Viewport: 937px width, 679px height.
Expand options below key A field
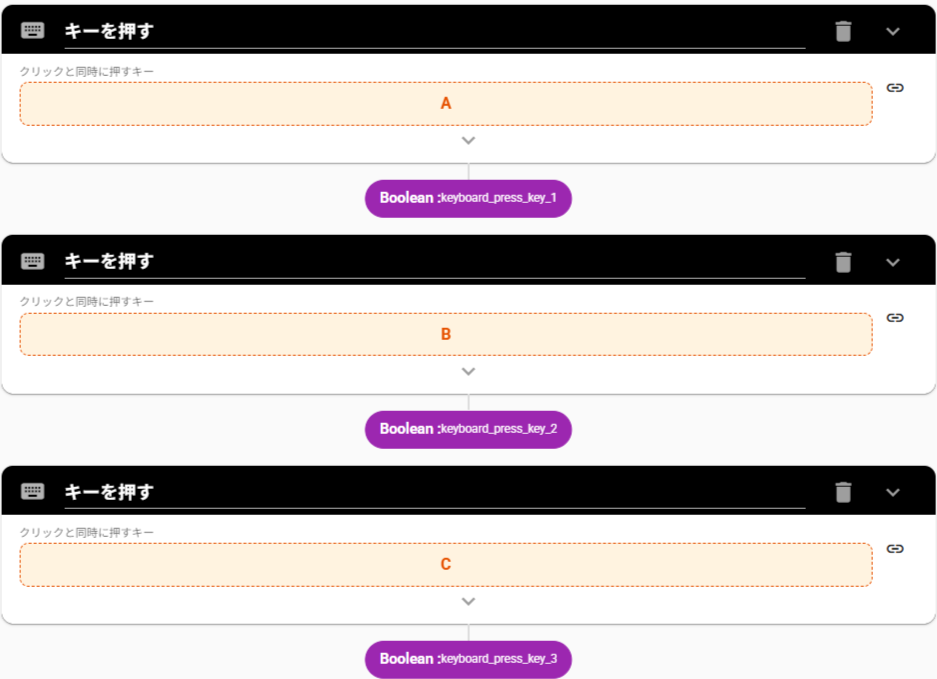point(468,141)
